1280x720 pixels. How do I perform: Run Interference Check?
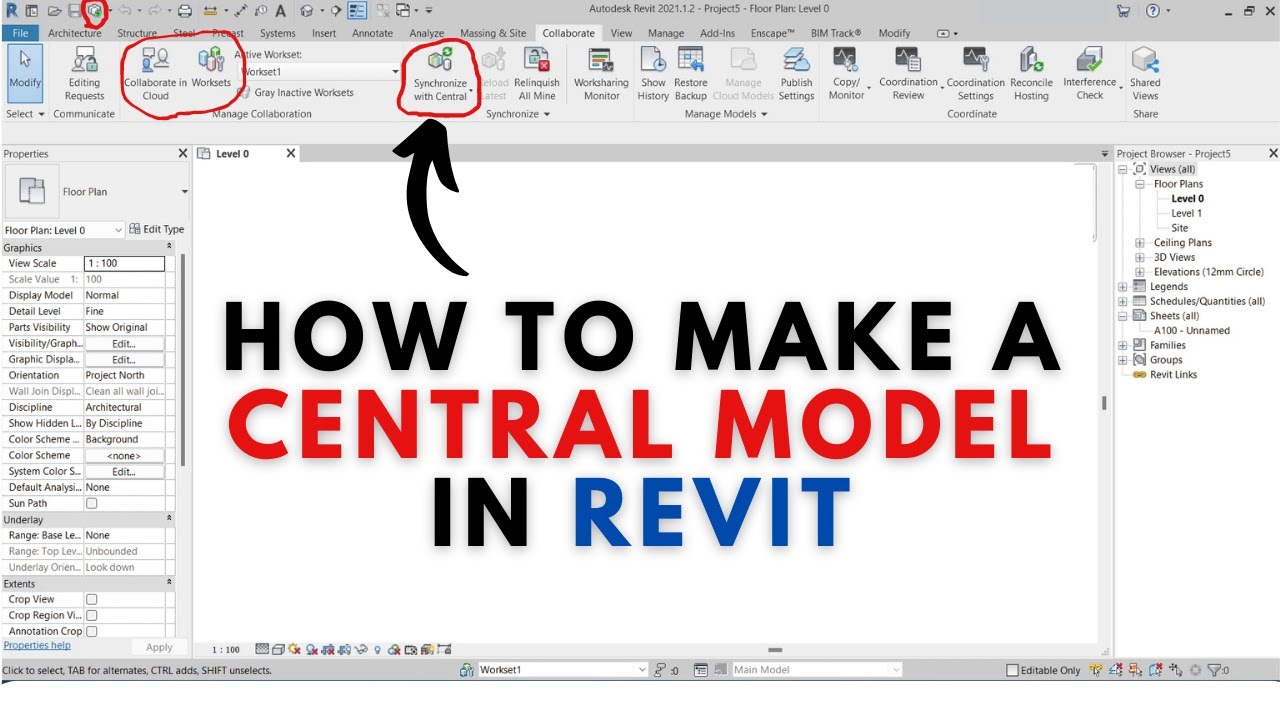pyautogui.click(x=1089, y=73)
